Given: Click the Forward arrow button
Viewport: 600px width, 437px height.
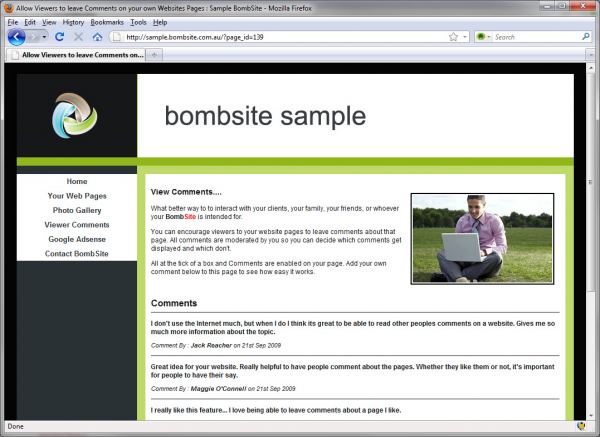Looking at the screenshot, I should pyautogui.click(x=34, y=37).
